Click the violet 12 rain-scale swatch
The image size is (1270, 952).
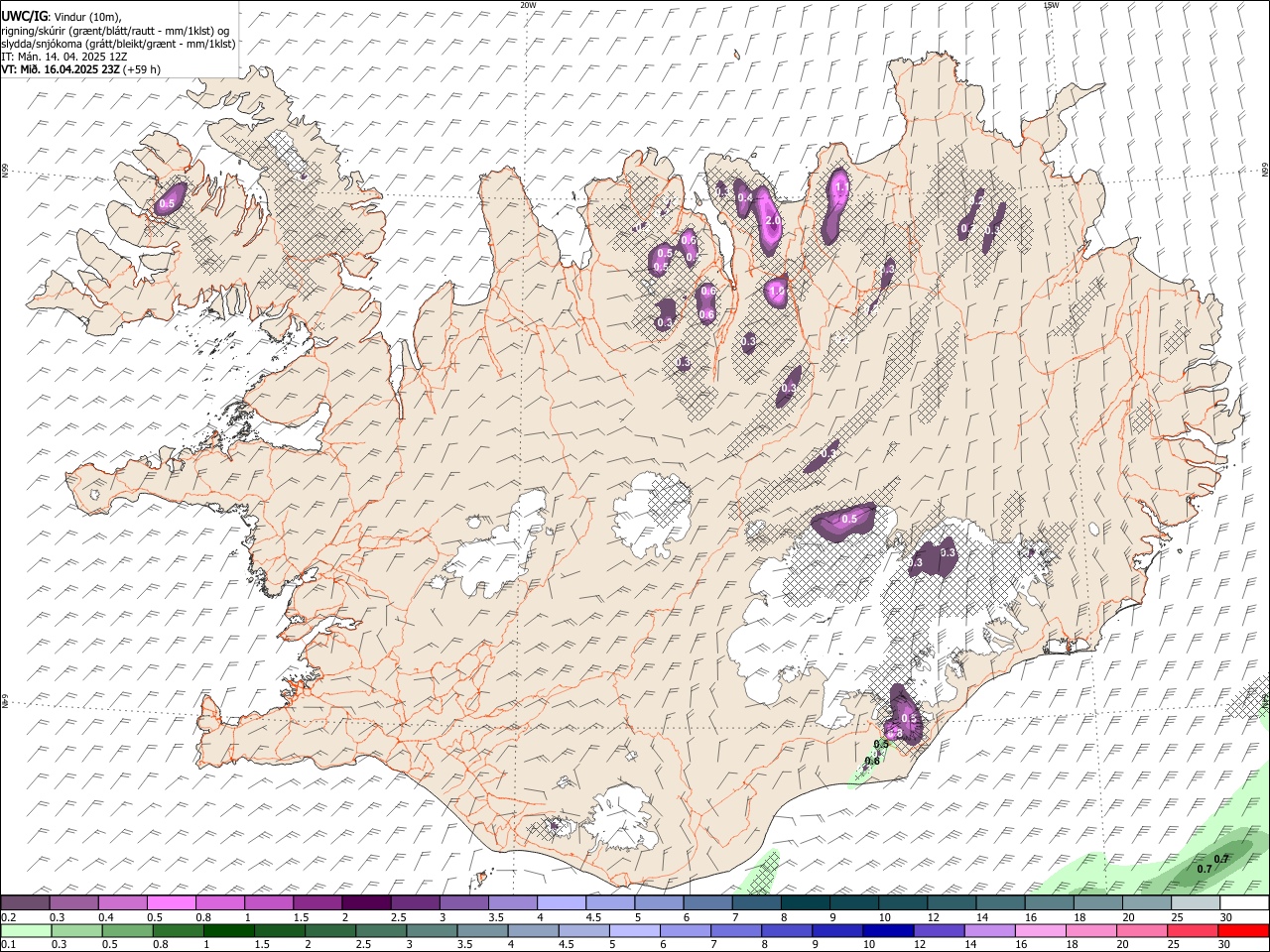939,931
